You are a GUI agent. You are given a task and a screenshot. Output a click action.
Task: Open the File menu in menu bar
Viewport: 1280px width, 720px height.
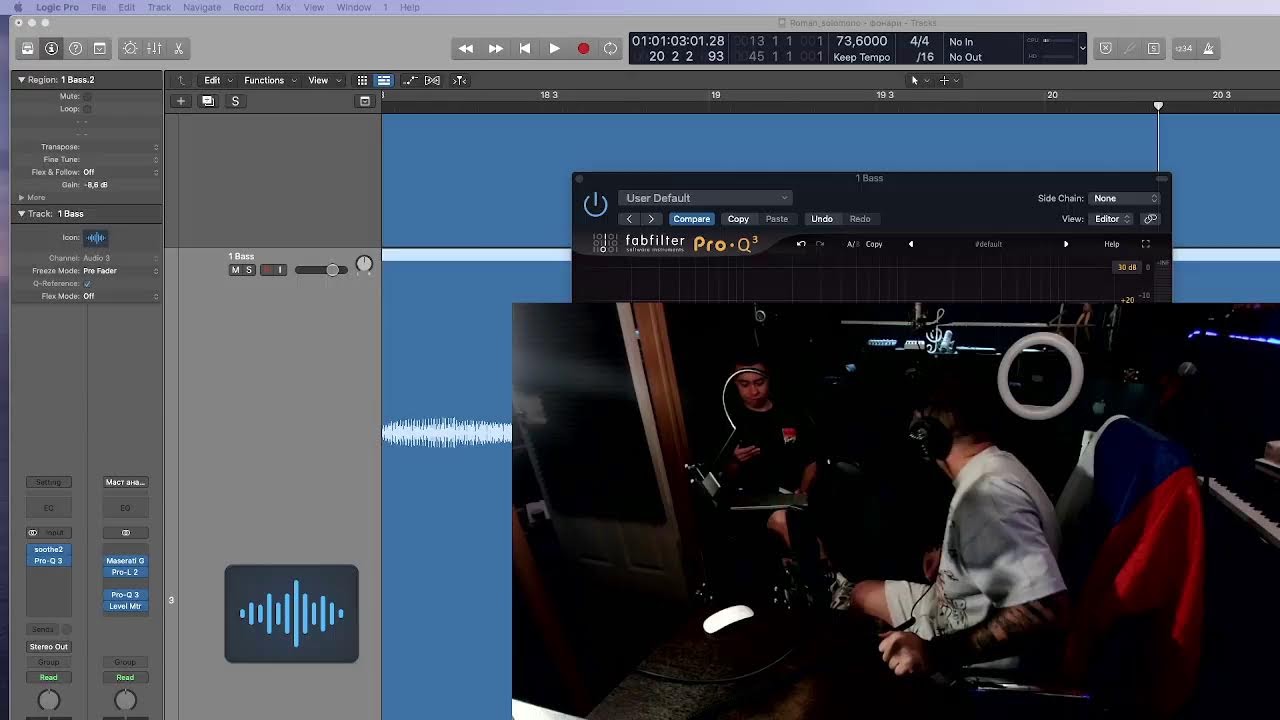pyautogui.click(x=99, y=7)
